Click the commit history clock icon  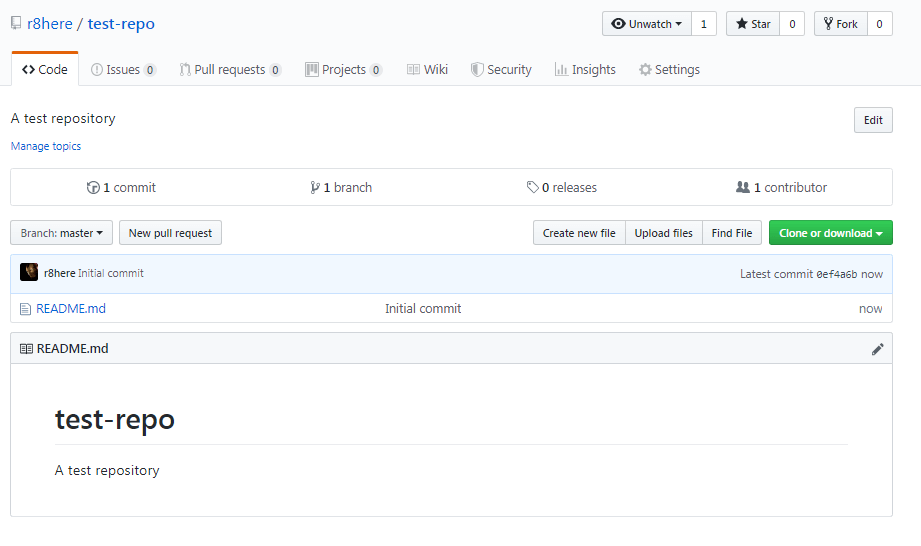[x=93, y=187]
